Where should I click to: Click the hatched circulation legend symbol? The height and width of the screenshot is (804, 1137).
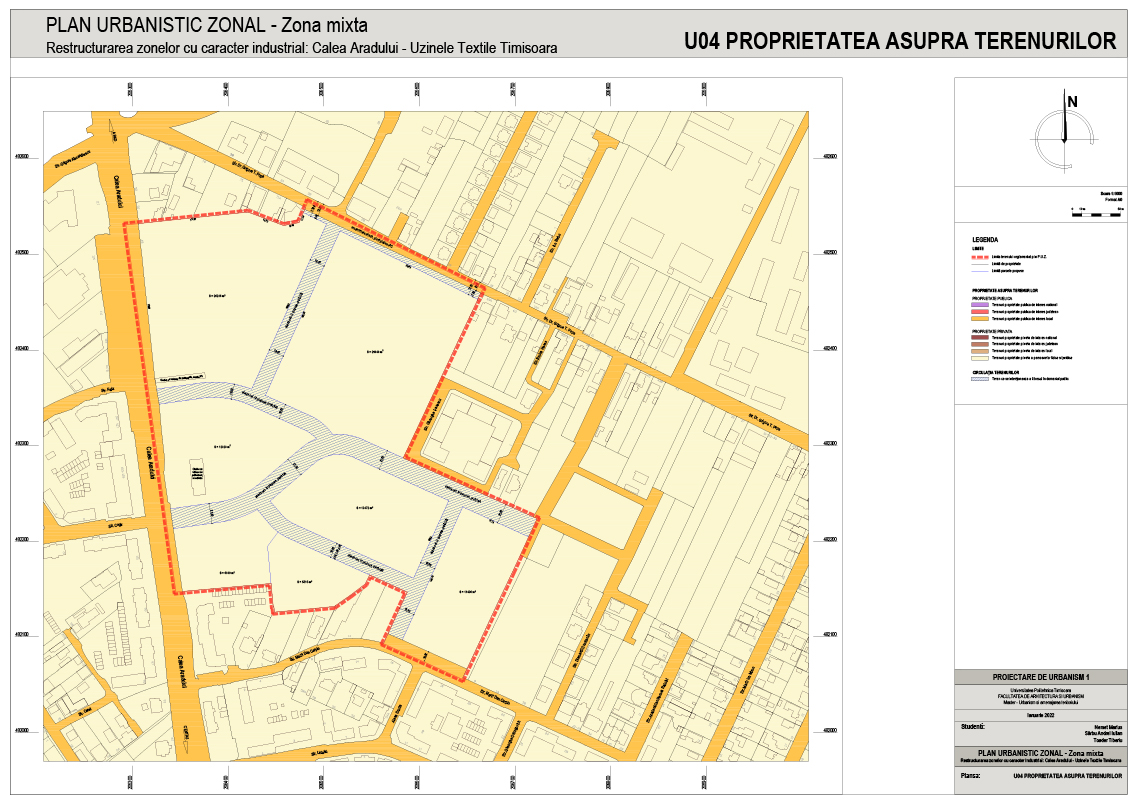(x=979, y=379)
